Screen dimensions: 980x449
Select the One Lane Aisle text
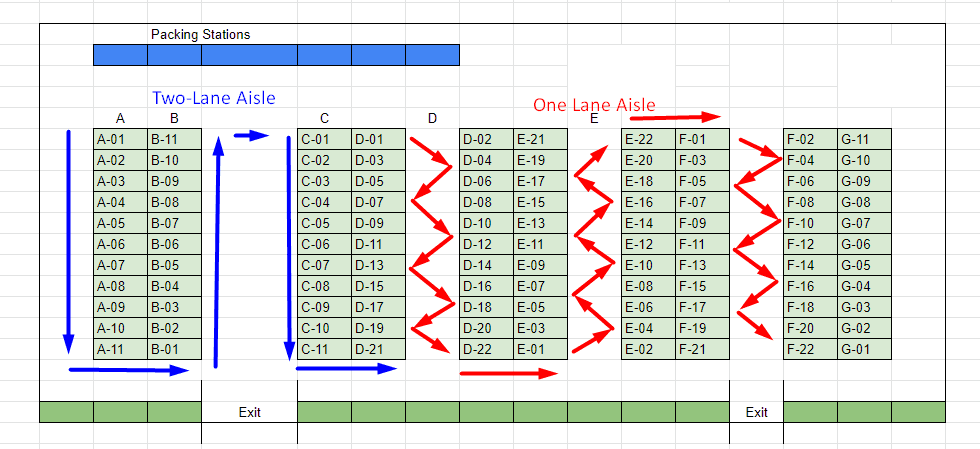point(594,104)
